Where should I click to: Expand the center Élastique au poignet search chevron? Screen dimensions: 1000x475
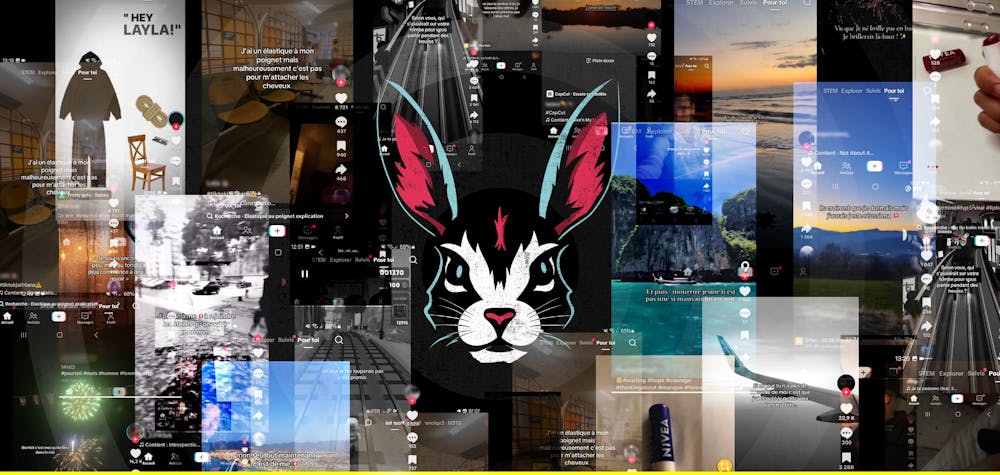346,216
